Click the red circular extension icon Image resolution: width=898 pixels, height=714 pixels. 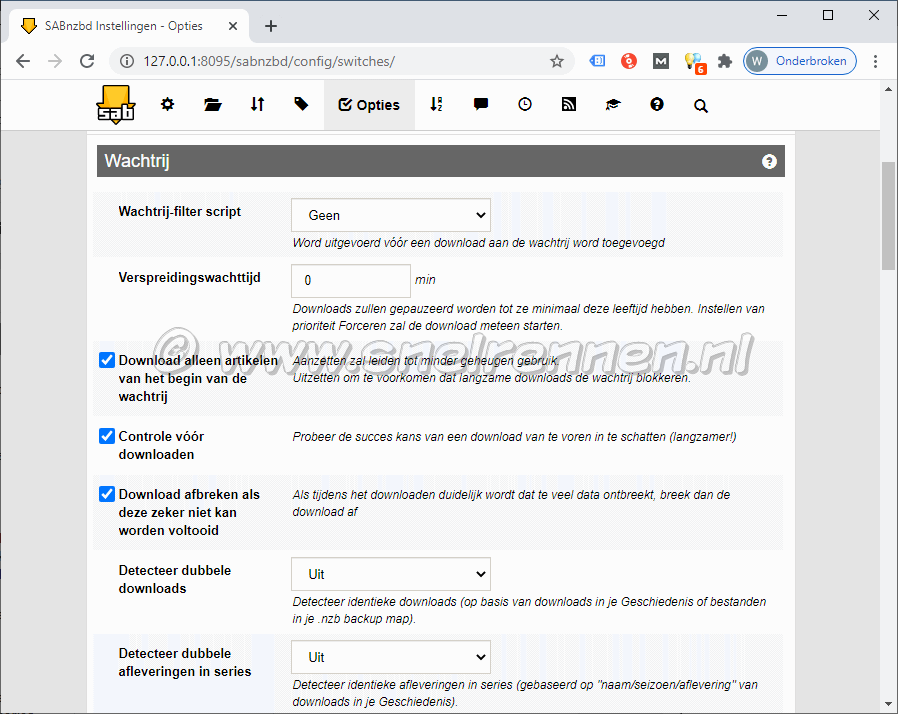[x=629, y=61]
